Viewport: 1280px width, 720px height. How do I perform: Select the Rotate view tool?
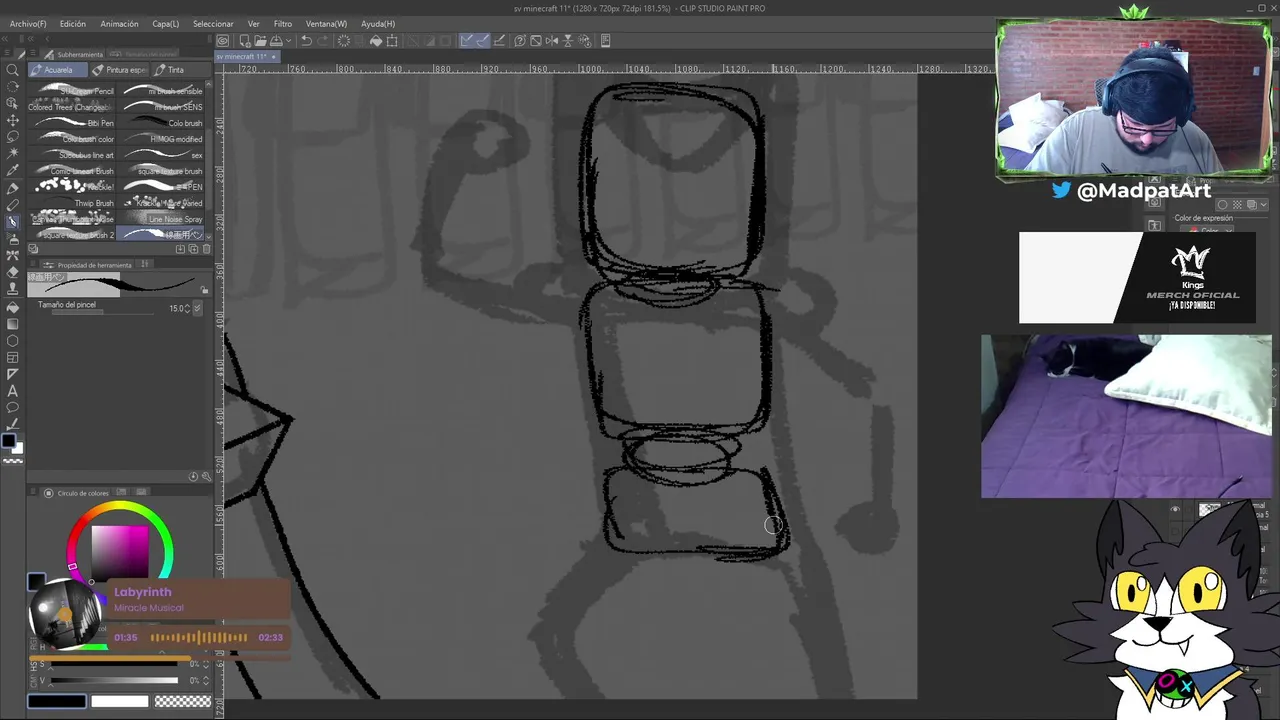point(13,86)
